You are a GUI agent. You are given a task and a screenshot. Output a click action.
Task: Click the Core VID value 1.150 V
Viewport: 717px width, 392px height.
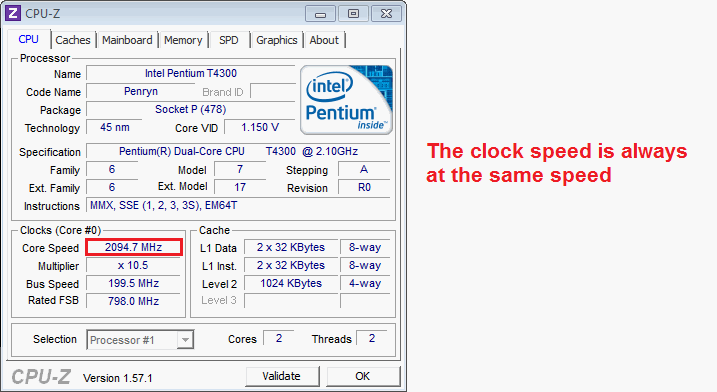(260, 127)
